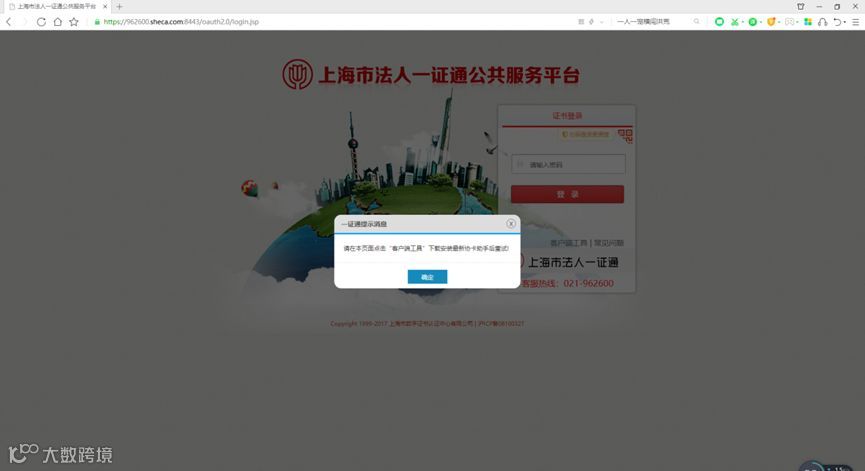The height and width of the screenshot is (471, 865).
Task: Click the address bar URL
Action: 181,22
